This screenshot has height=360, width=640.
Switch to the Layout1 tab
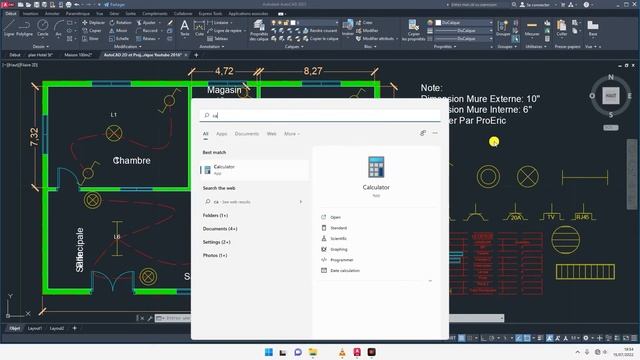[x=35, y=328]
